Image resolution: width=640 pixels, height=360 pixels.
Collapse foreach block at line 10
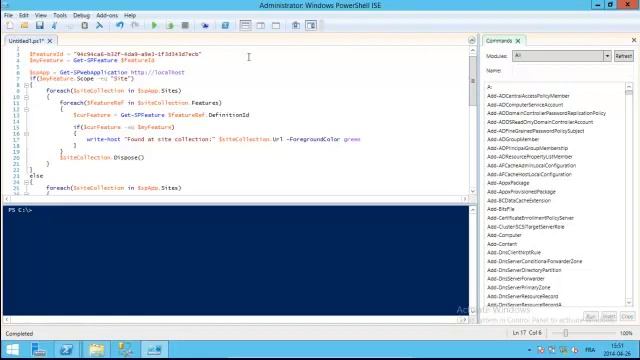[x=26, y=97]
